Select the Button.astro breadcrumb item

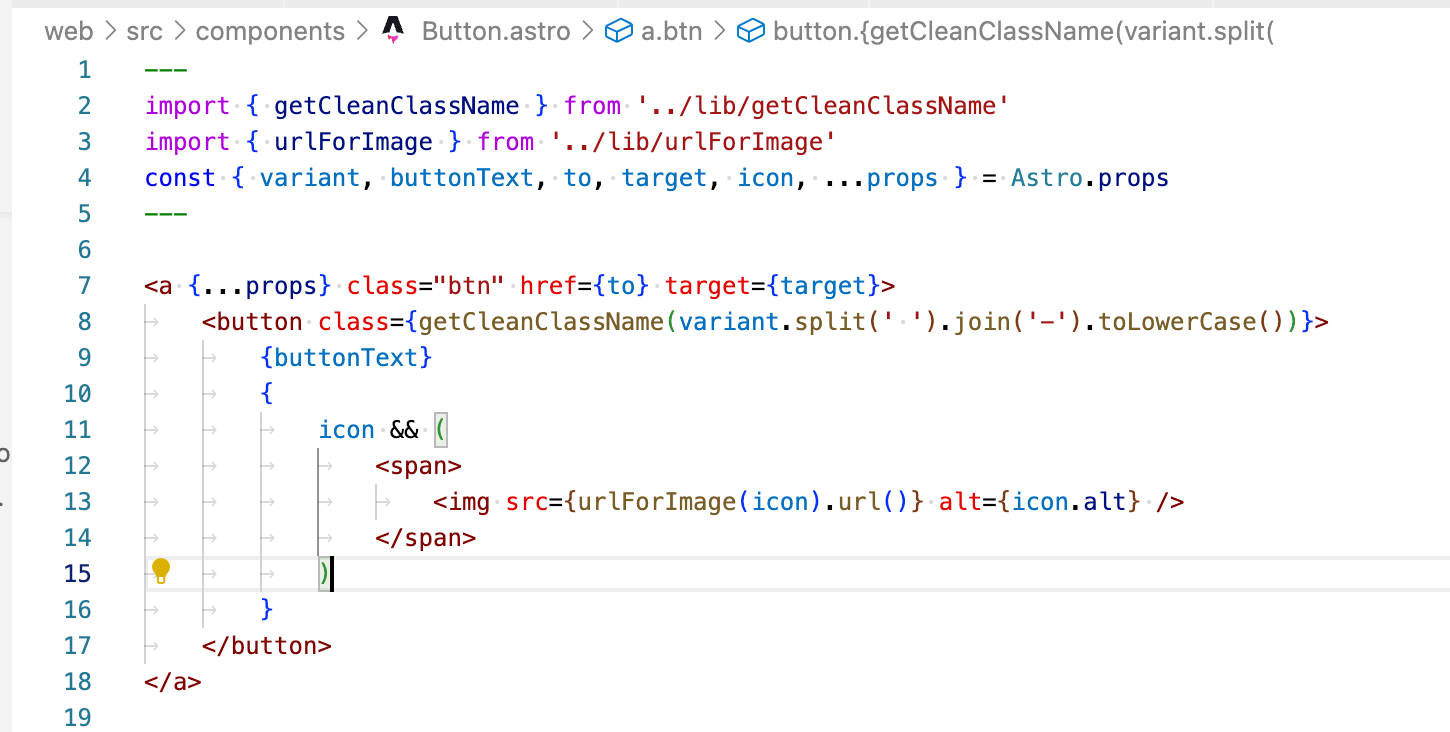point(496,32)
